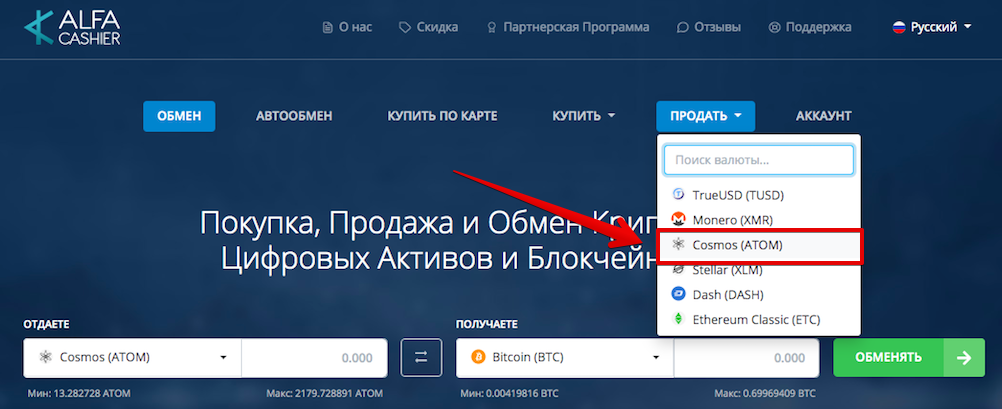This screenshot has width=1002, height=409.
Task: Open the Русский language dropdown
Action: [932, 27]
